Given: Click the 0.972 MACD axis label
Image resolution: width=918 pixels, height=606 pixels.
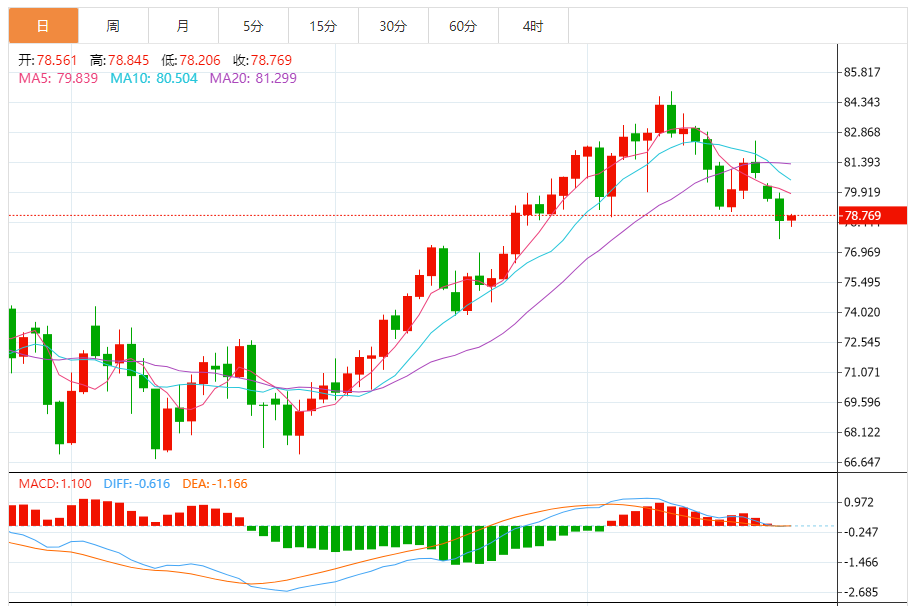Looking at the screenshot, I should tap(858, 502).
